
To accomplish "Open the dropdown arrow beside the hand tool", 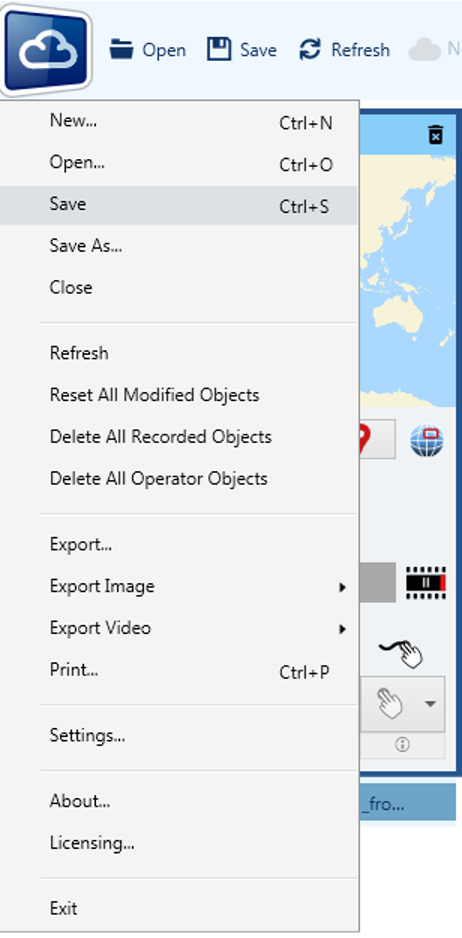I will coord(430,704).
